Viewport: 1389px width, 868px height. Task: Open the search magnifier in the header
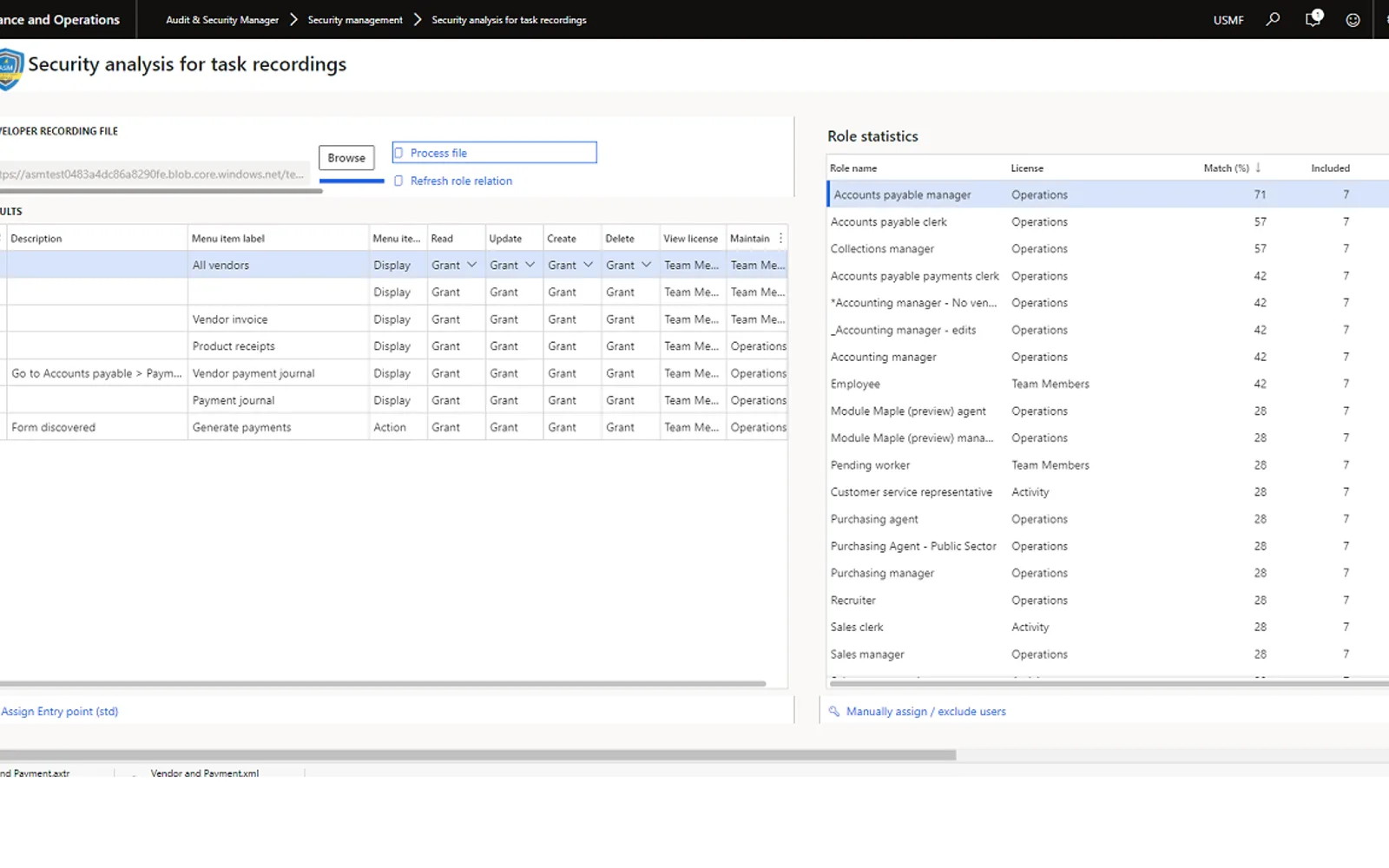(x=1273, y=19)
